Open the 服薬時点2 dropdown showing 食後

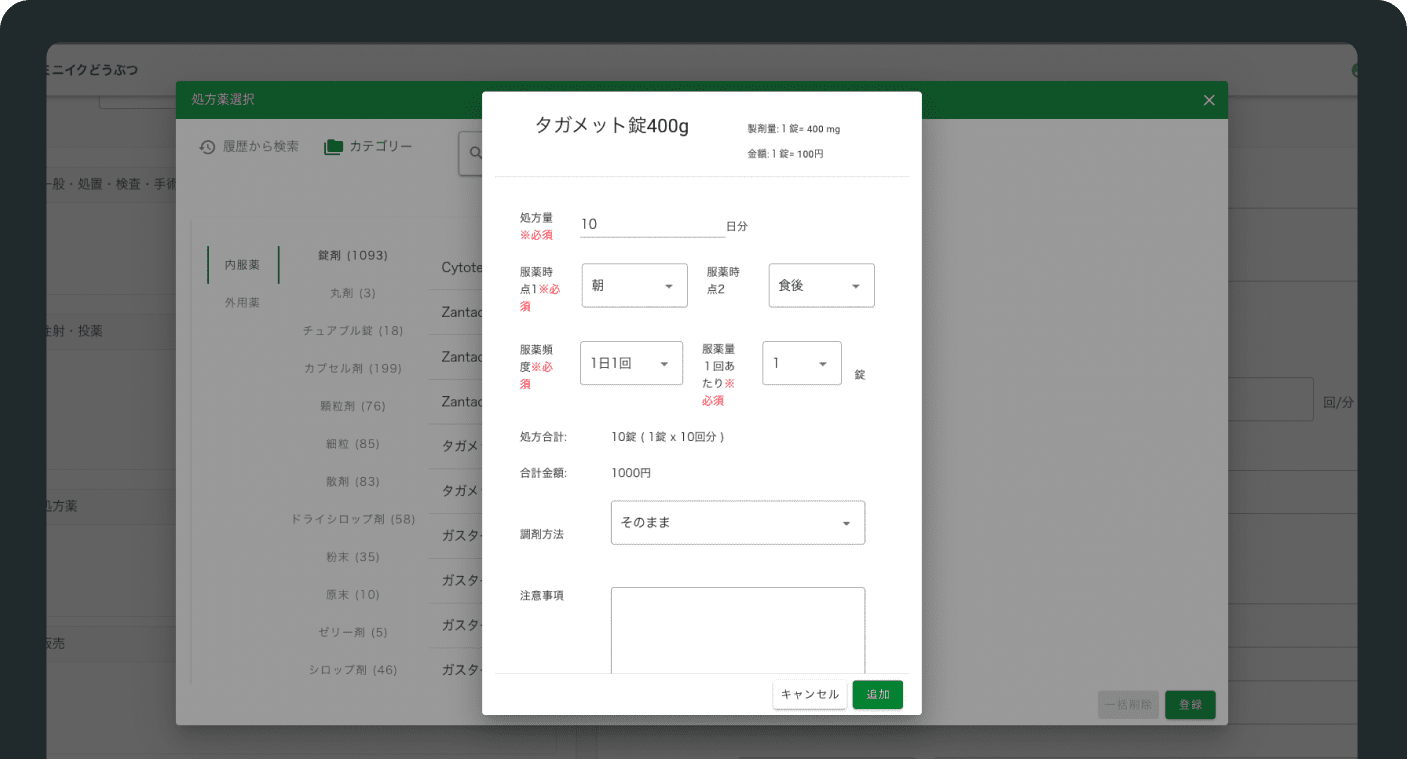822,285
